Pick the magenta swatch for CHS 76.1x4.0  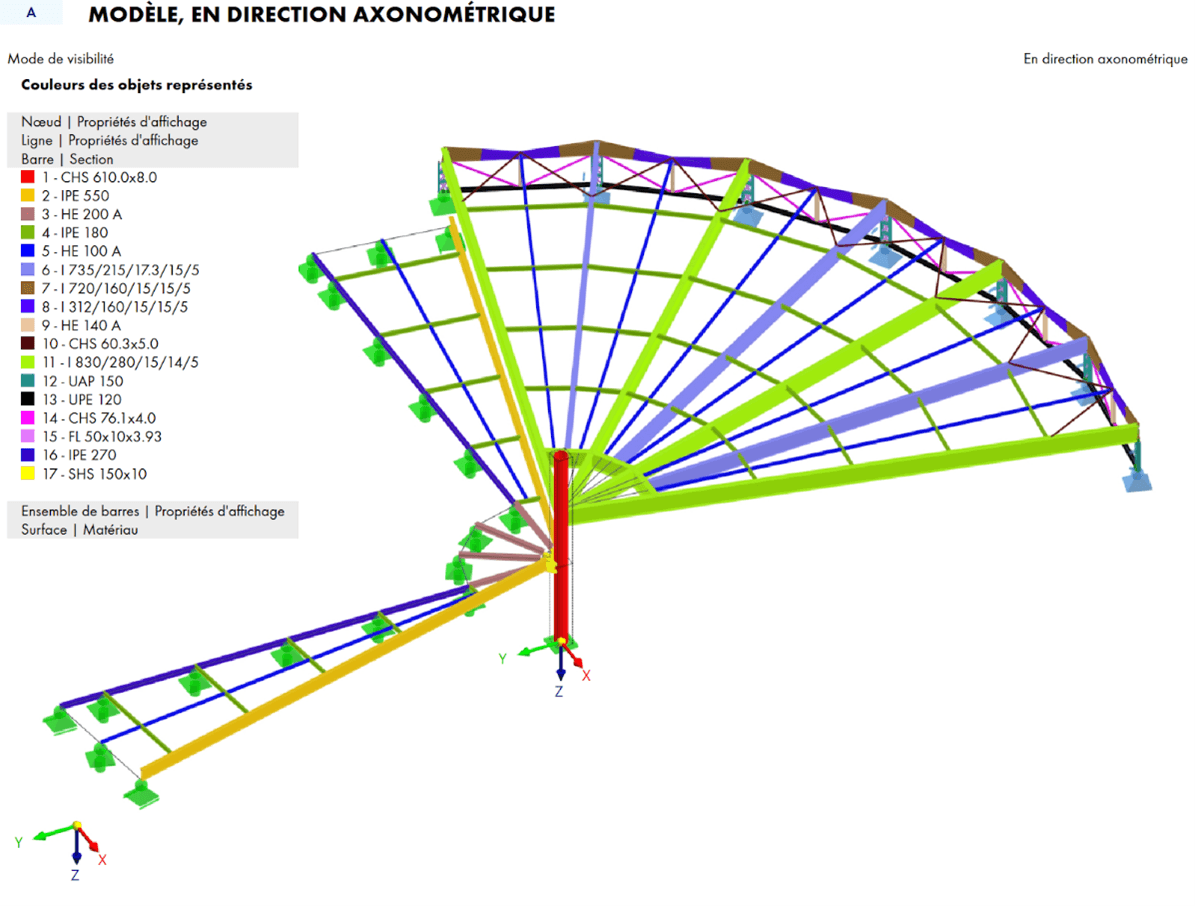pos(28,418)
